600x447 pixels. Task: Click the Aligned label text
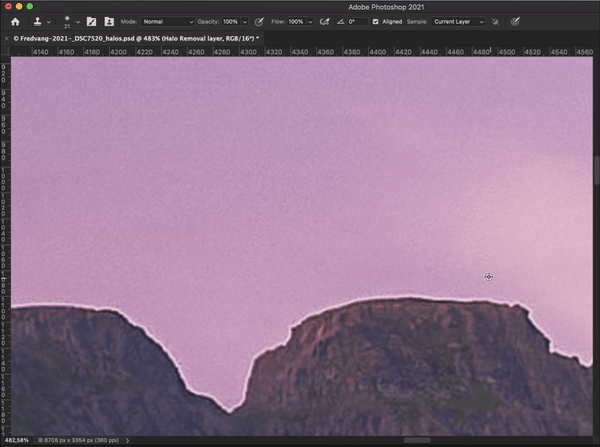pyautogui.click(x=392, y=22)
